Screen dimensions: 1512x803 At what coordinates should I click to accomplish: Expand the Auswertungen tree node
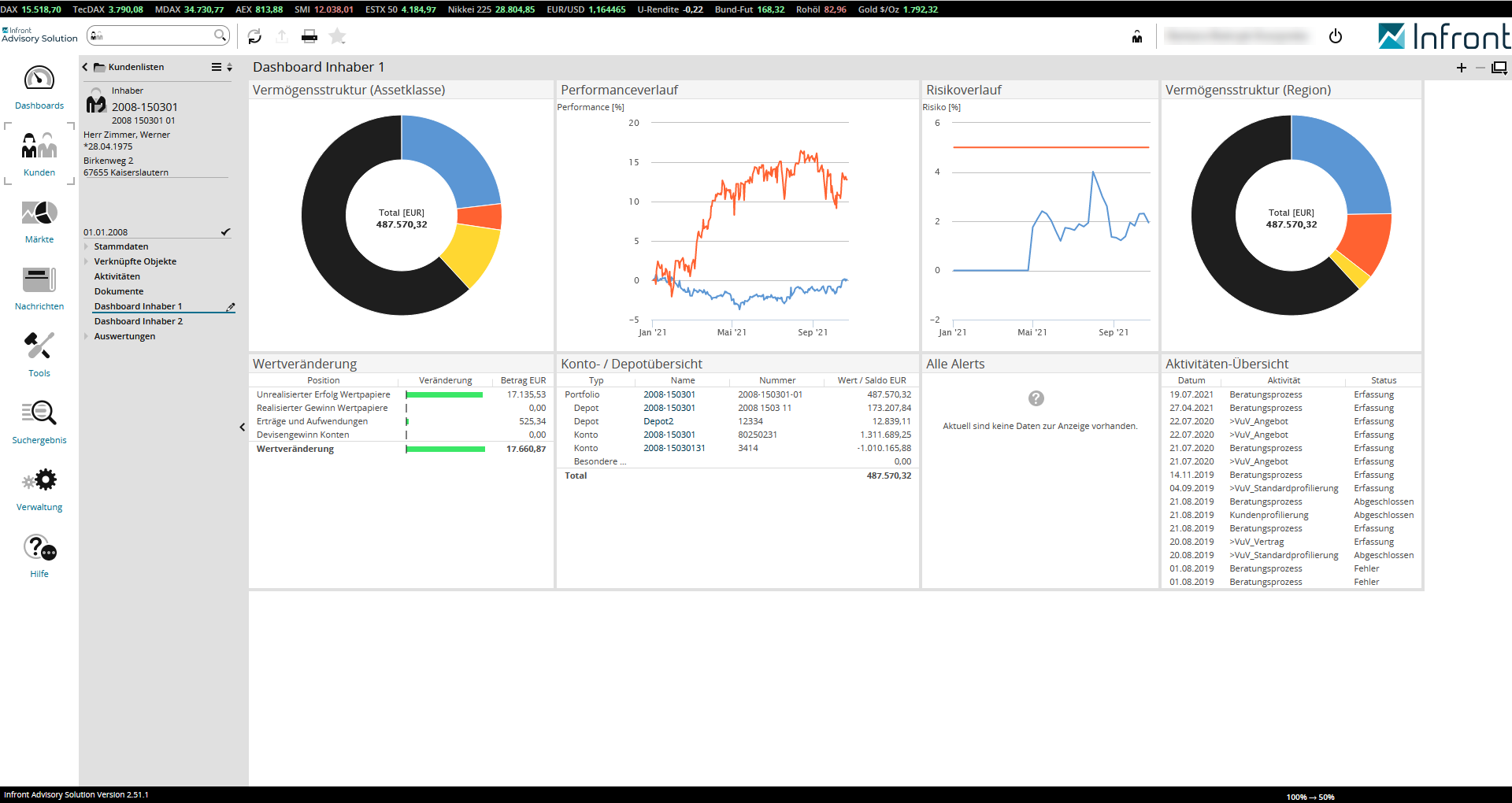87,337
